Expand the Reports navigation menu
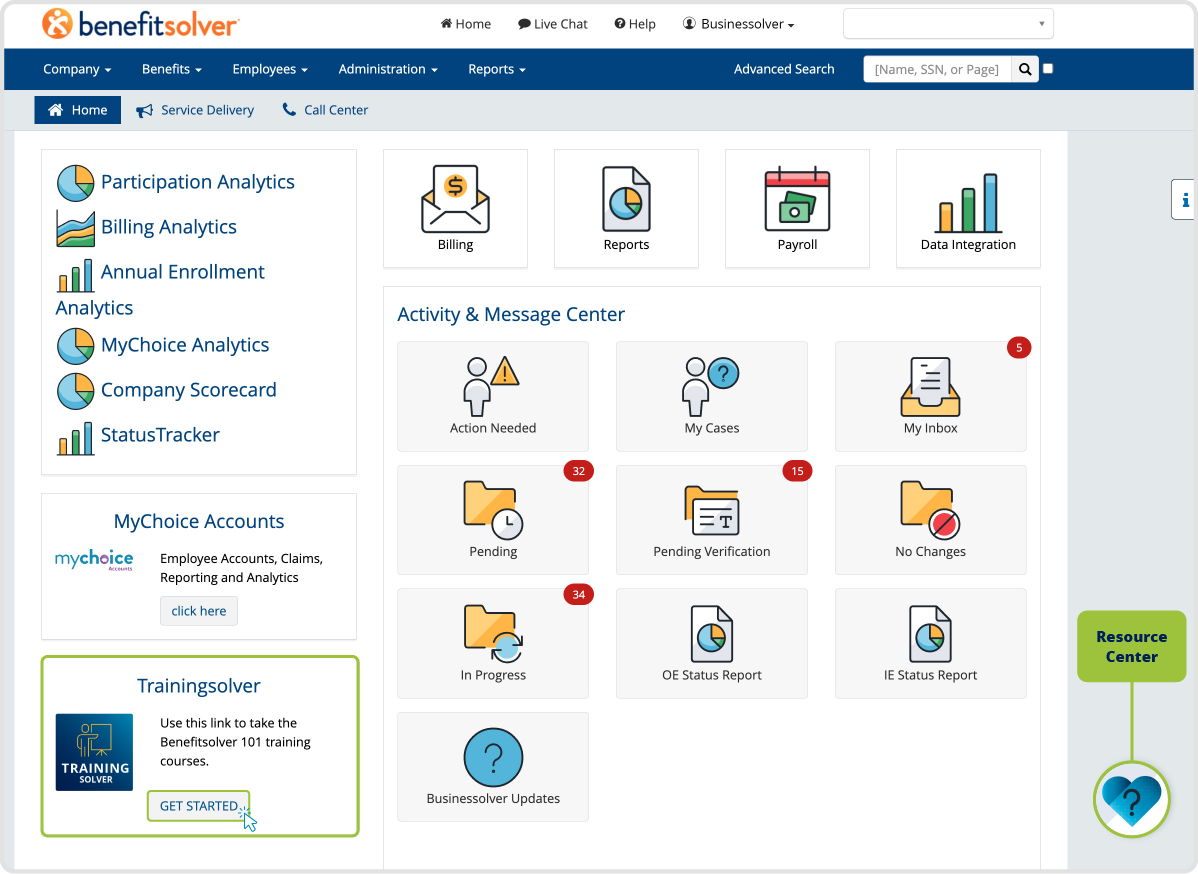 coord(497,70)
